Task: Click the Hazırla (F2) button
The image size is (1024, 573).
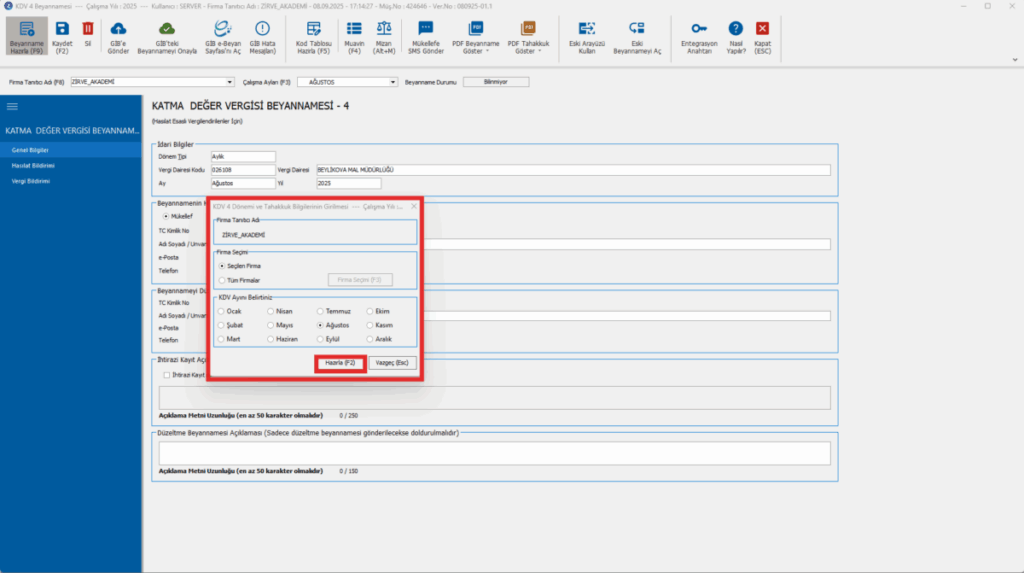Action: pyautogui.click(x=340, y=363)
